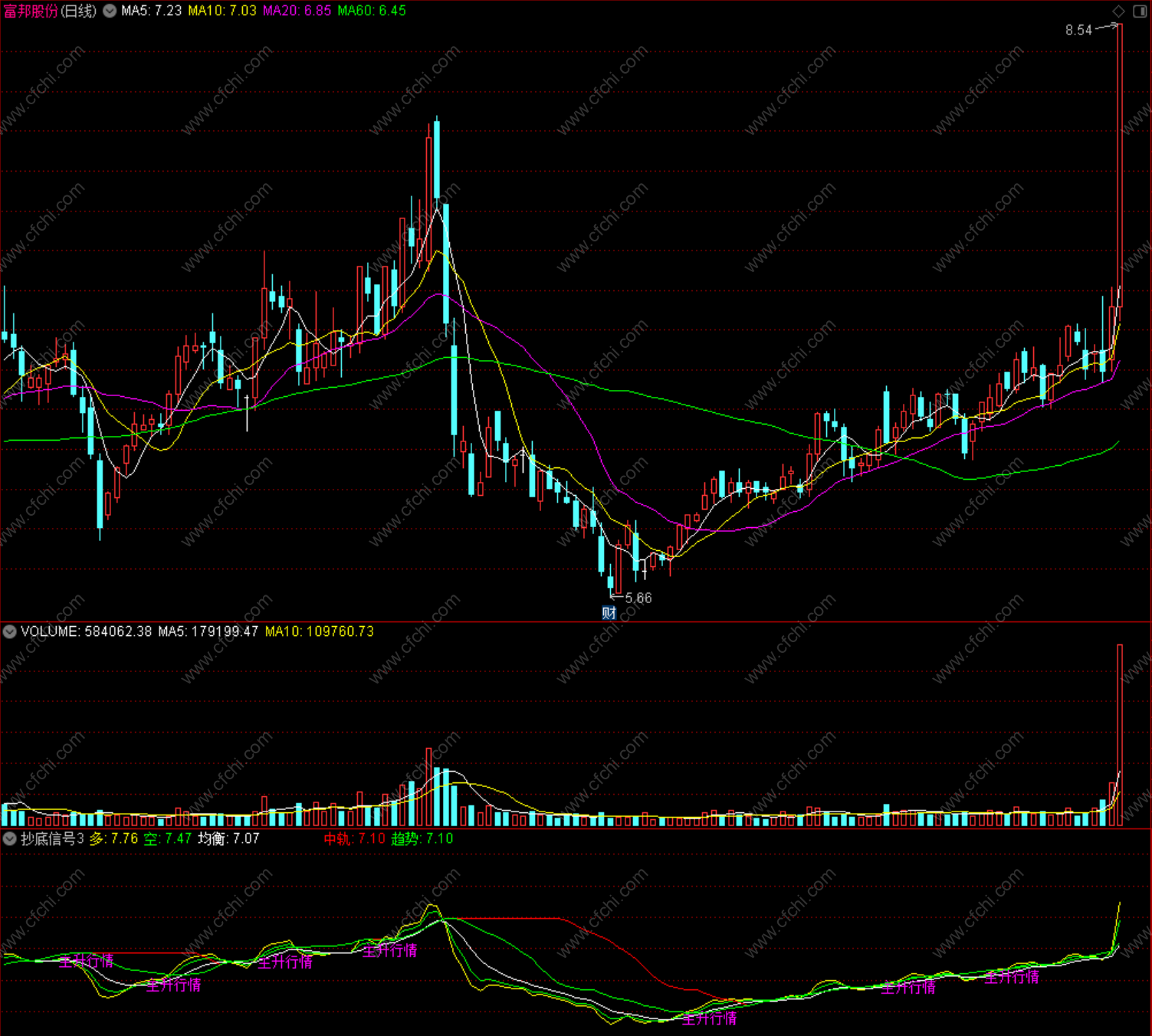Viewport: 1152px width, 1036px height.
Task: Click the volume MA5: 179199.47 label
Action: (208, 631)
